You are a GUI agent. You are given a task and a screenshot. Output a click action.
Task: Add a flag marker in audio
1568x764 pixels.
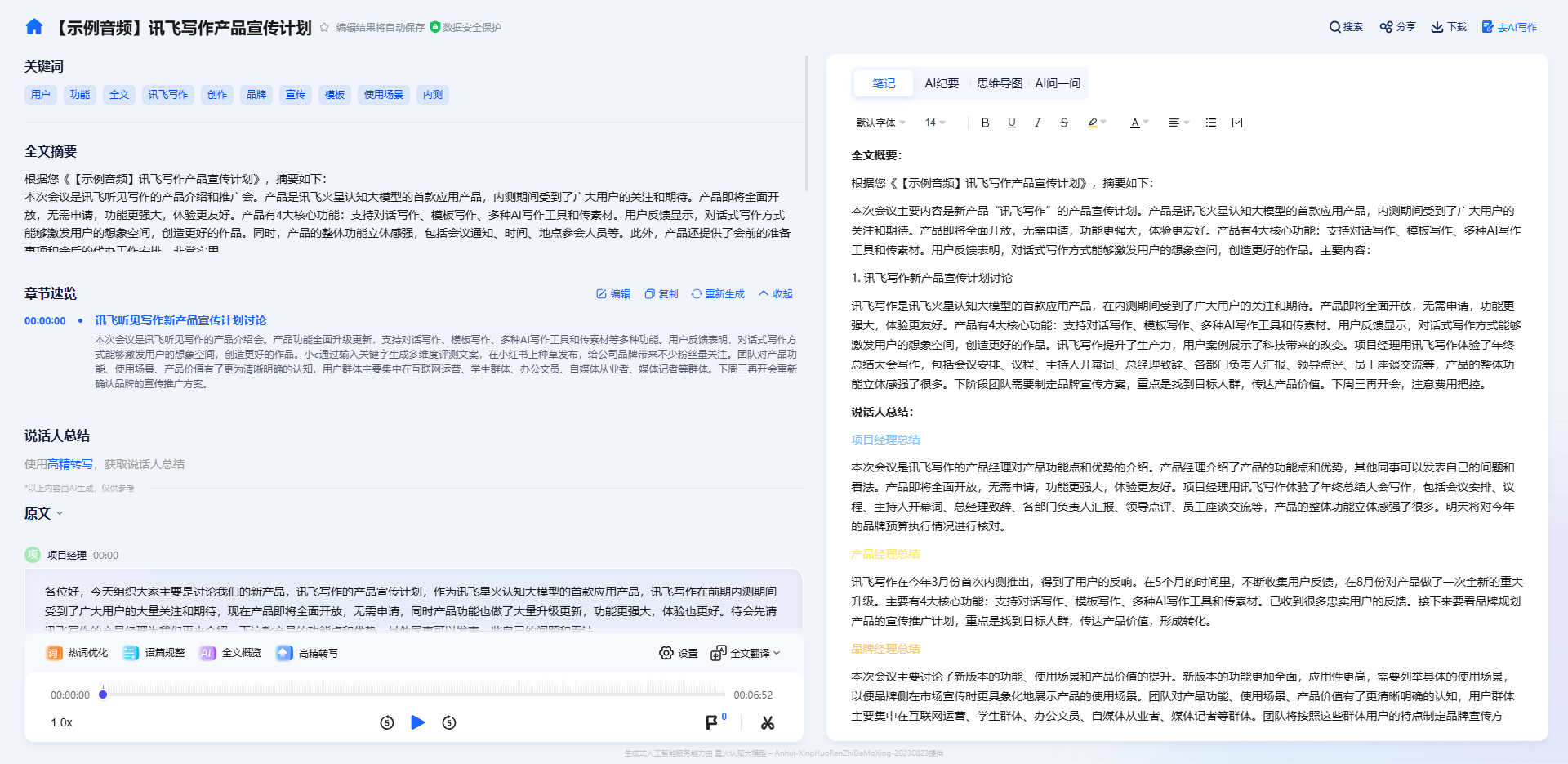coord(712,722)
